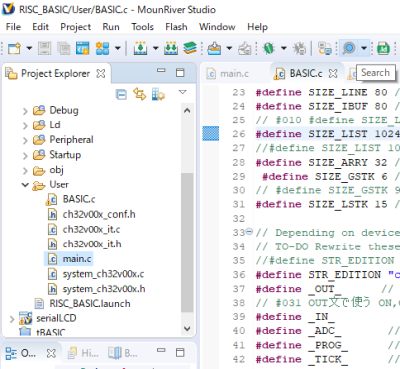Image resolution: width=400 pixels, height=369 pixels.
Task: Maximize the Project Explorer panel
Action: coord(180,73)
